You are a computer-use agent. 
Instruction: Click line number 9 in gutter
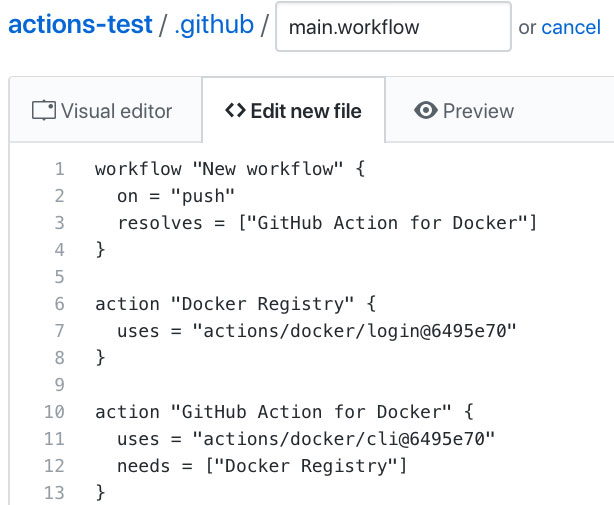[x=59, y=385]
